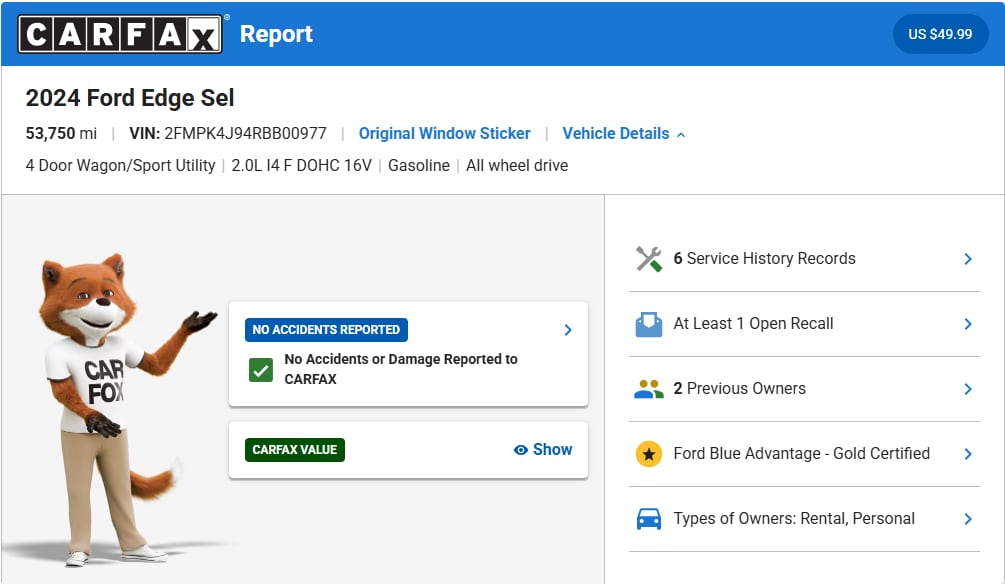Expand the Types of Owners row chevron
Viewport: 1005px width, 584px height.
[968, 519]
